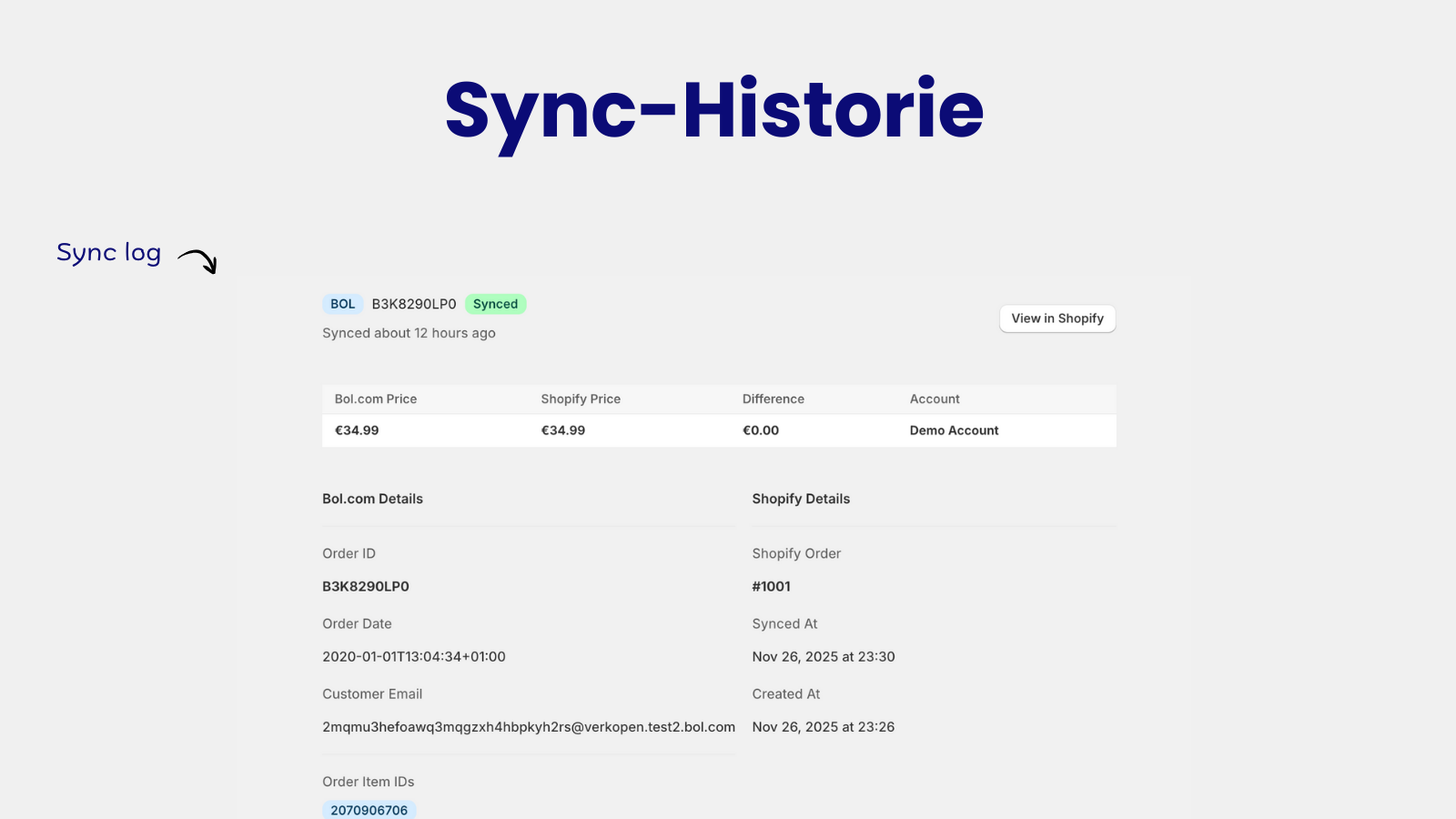Click the order item ID 2070906706 tag
The height and width of the screenshot is (819, 1456).
coord(369,810)
